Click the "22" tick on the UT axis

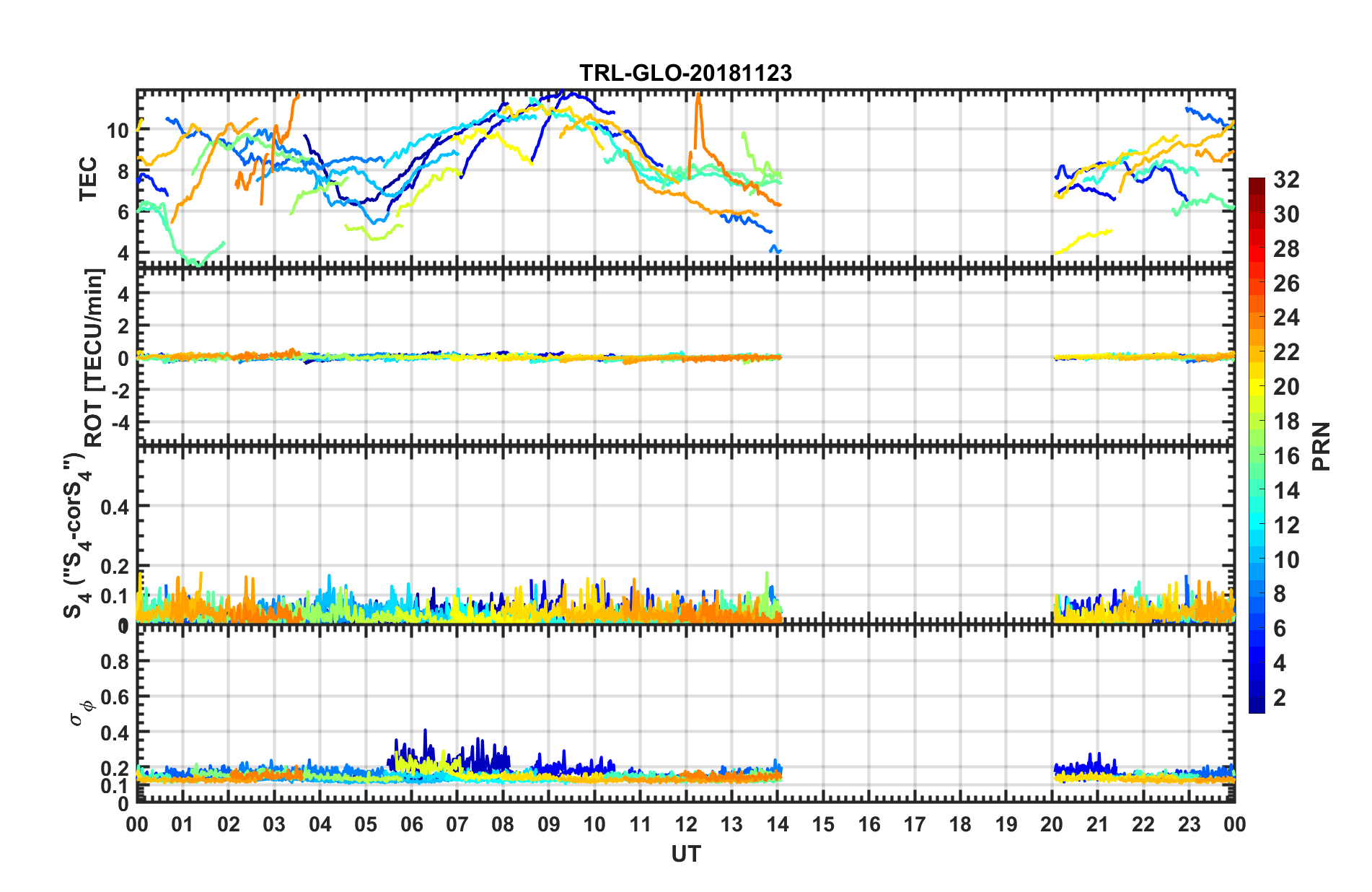point(1143,824)
